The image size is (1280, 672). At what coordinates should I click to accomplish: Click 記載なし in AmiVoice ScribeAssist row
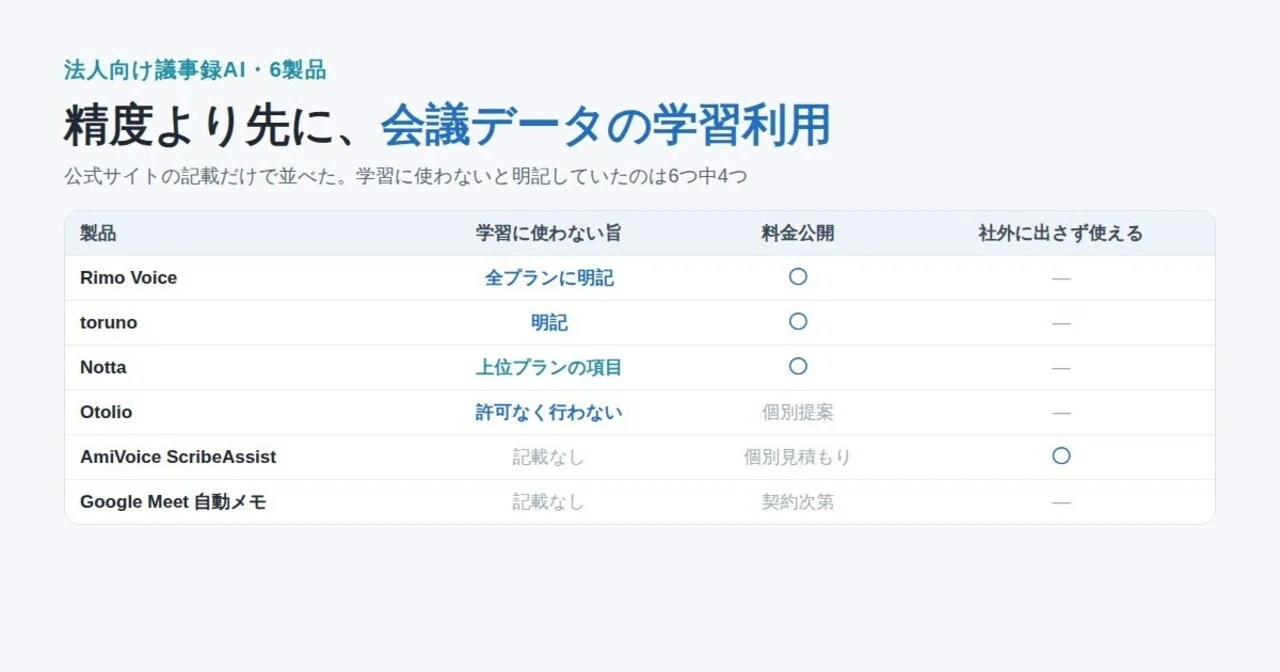549,457
